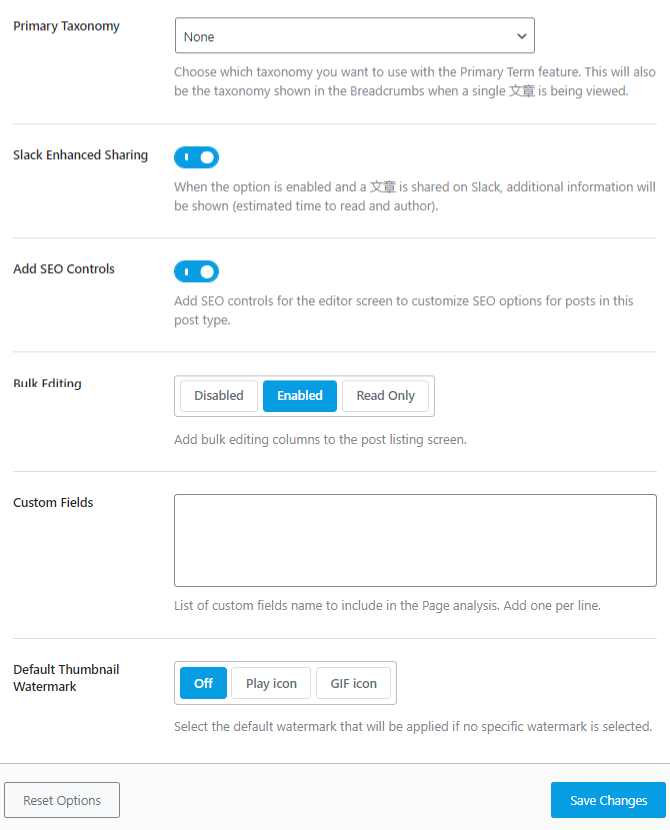Click the Bulk Editing setting label

click(x=47, y=384)
